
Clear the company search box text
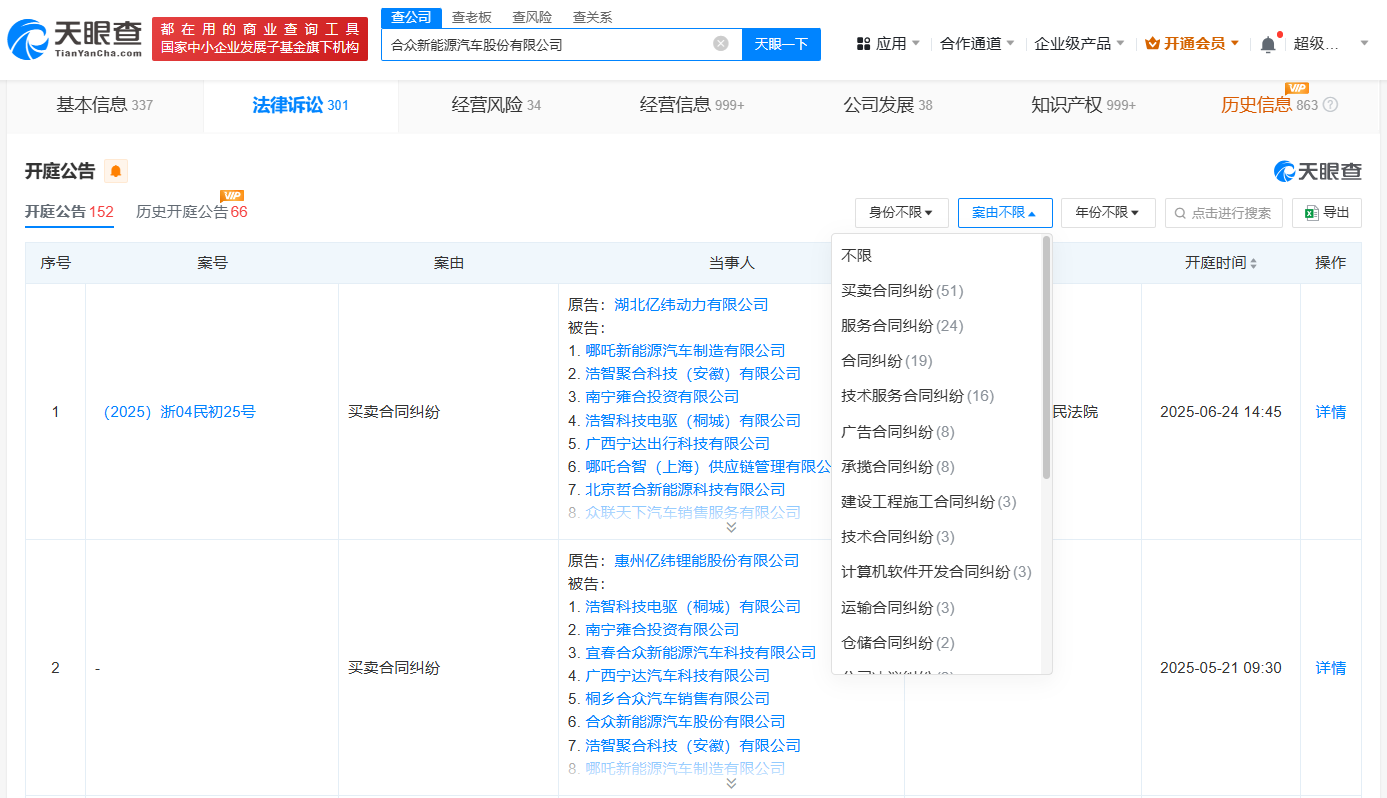(720, 44)
